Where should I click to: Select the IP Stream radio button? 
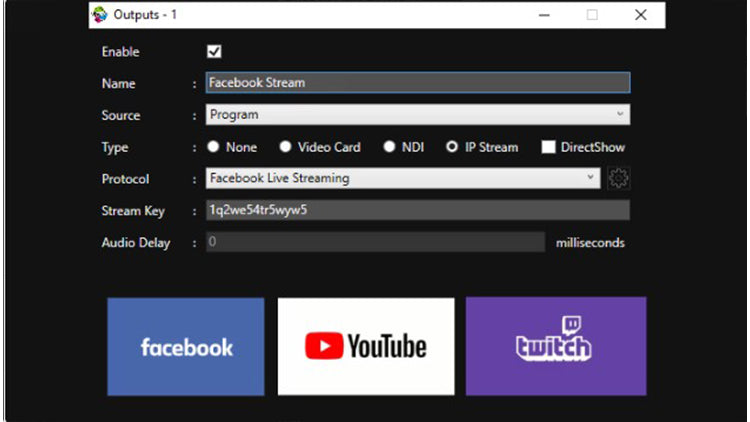[452, 147]
